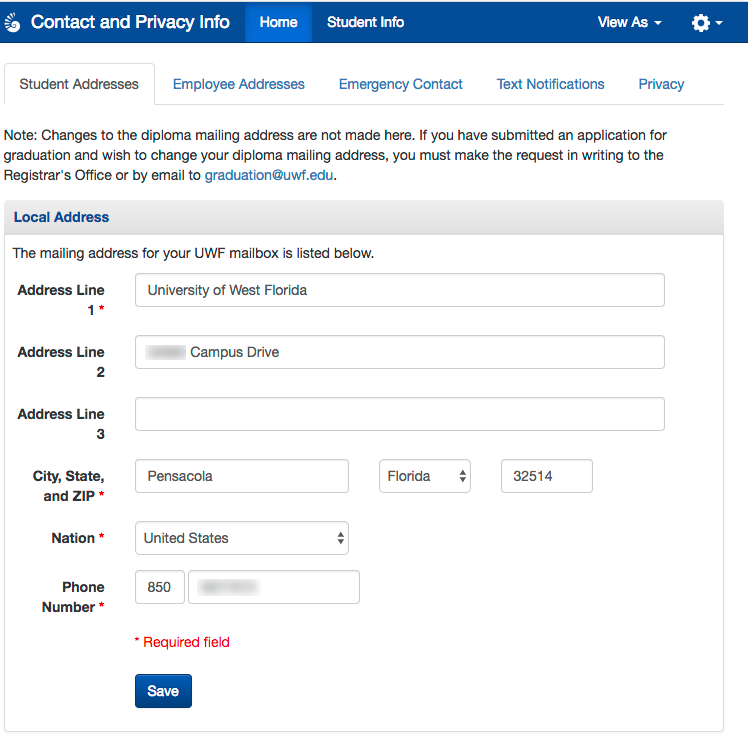The image size is (748, 741).
Task: Save the local address
Action: pos(163,691)
